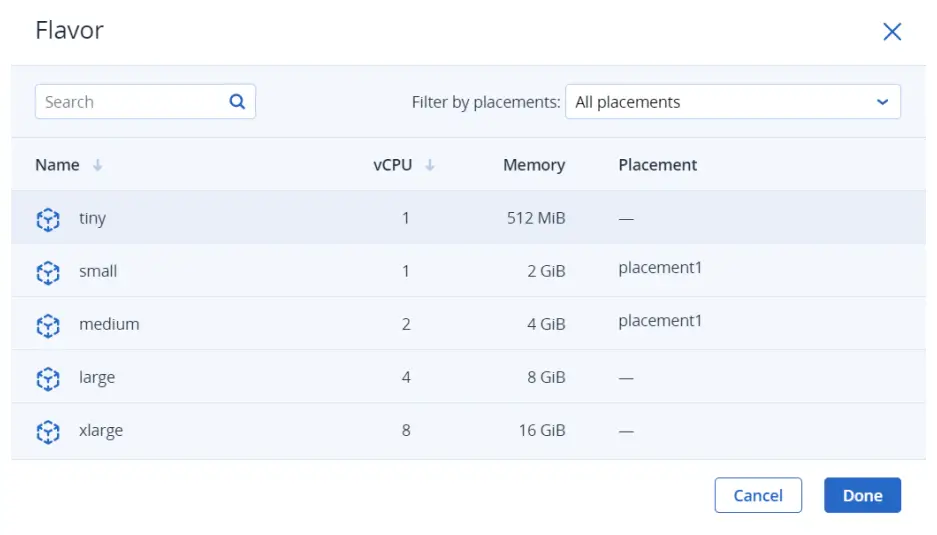Select the tiny flavor name
Screen dimensions: 937x535
(92, 219)
